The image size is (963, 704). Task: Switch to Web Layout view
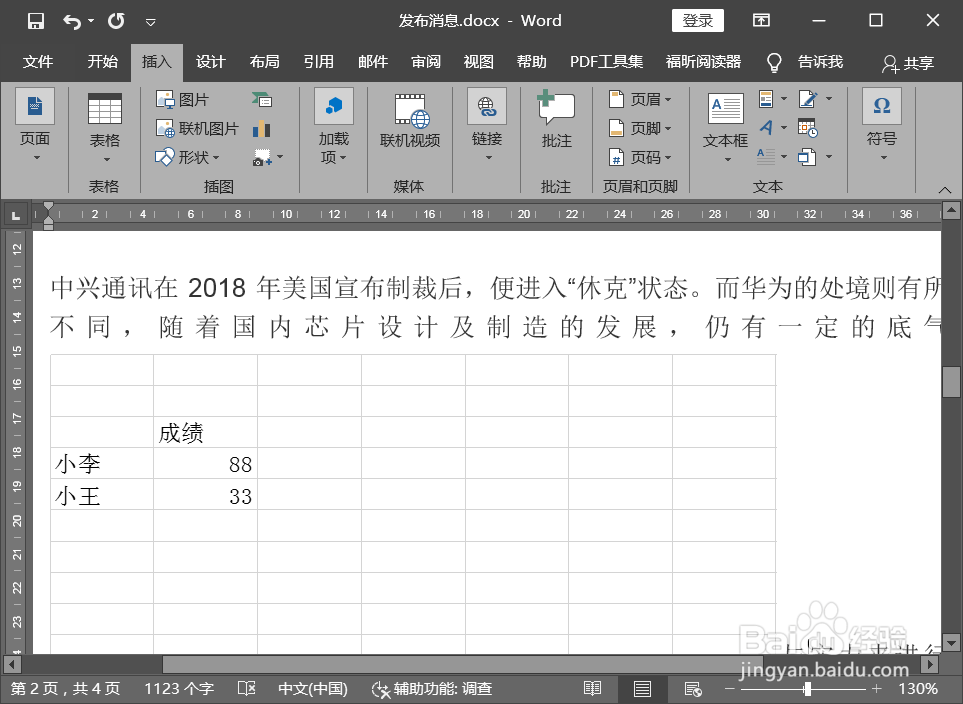pyautogui.click(x=693, y=689)
